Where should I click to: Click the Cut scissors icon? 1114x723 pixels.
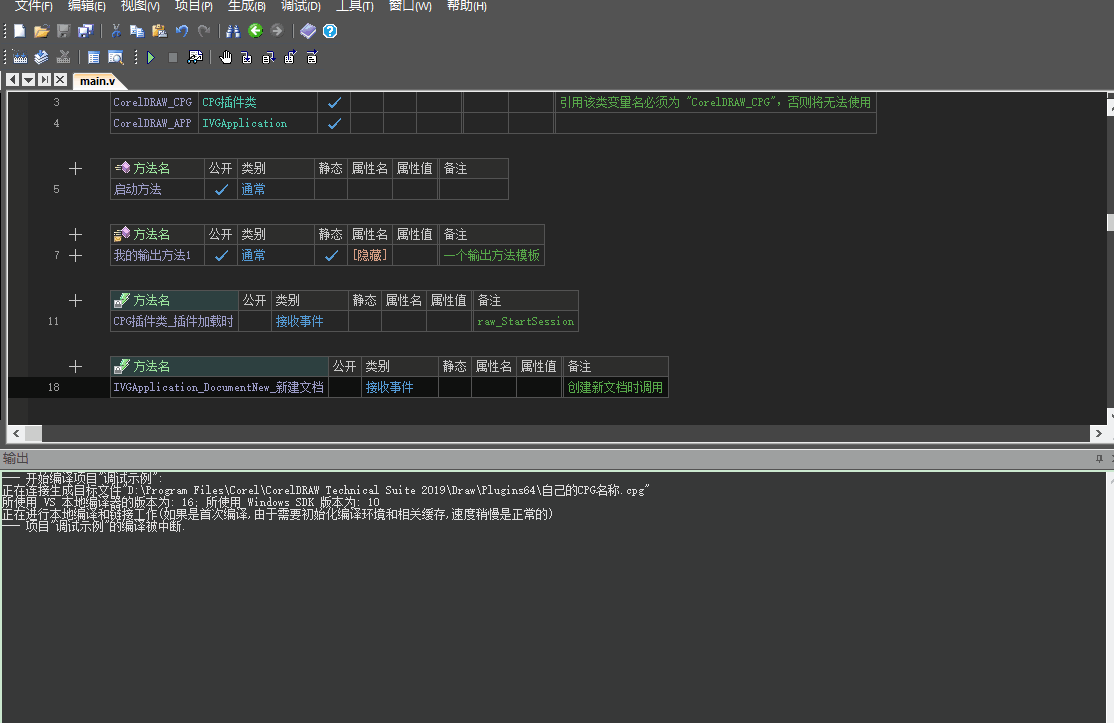(116, 31)
